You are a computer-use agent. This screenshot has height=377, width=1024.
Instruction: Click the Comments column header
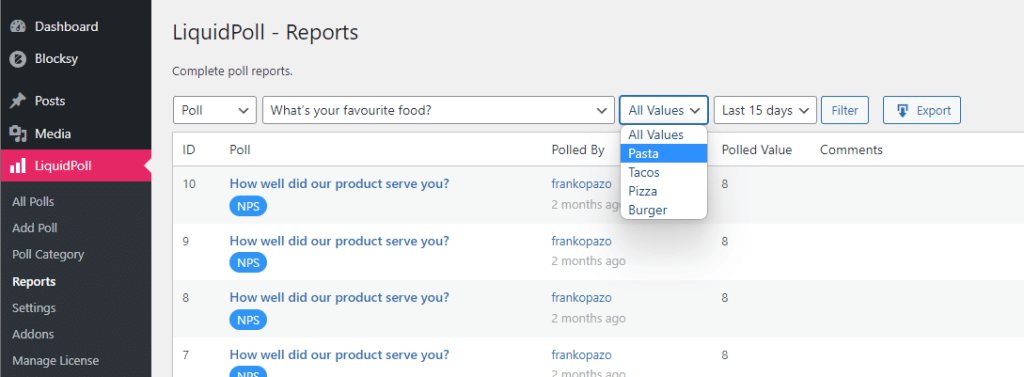851,150
